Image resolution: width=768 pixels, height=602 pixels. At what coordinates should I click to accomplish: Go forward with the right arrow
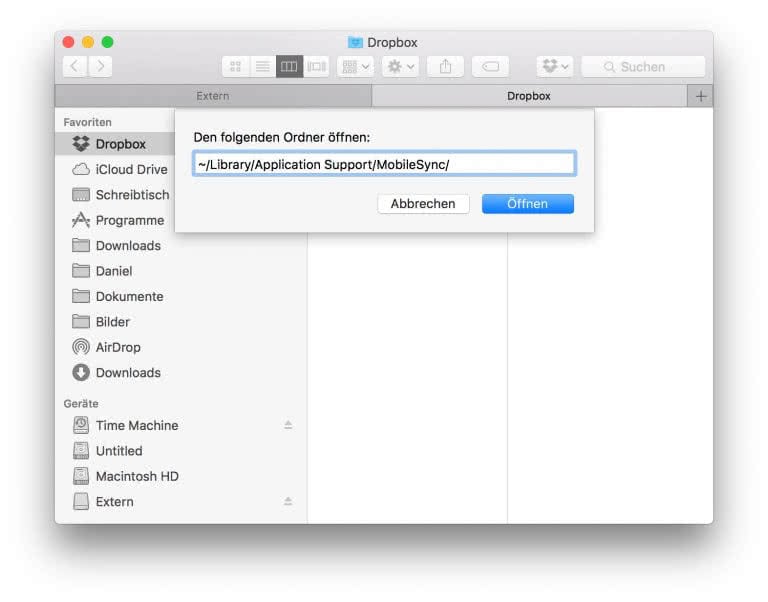[x=100, y=67]
